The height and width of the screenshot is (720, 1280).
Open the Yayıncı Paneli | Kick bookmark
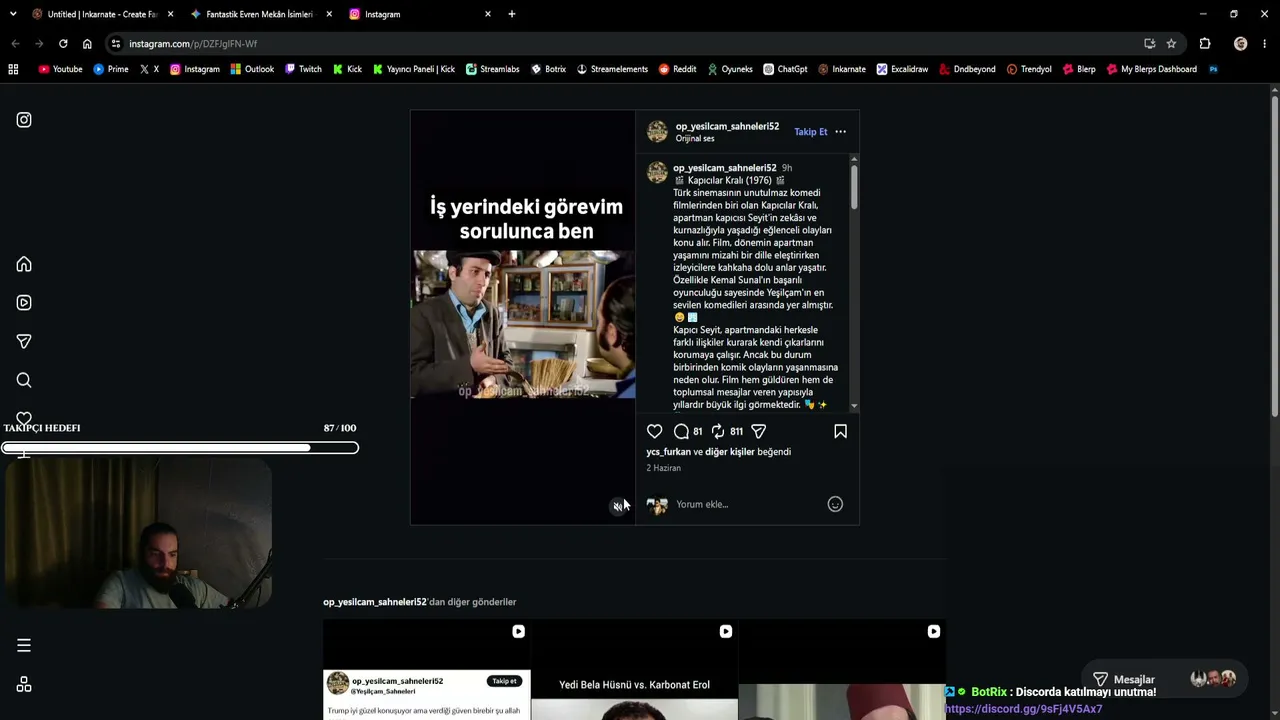click(x=413, y=69)
